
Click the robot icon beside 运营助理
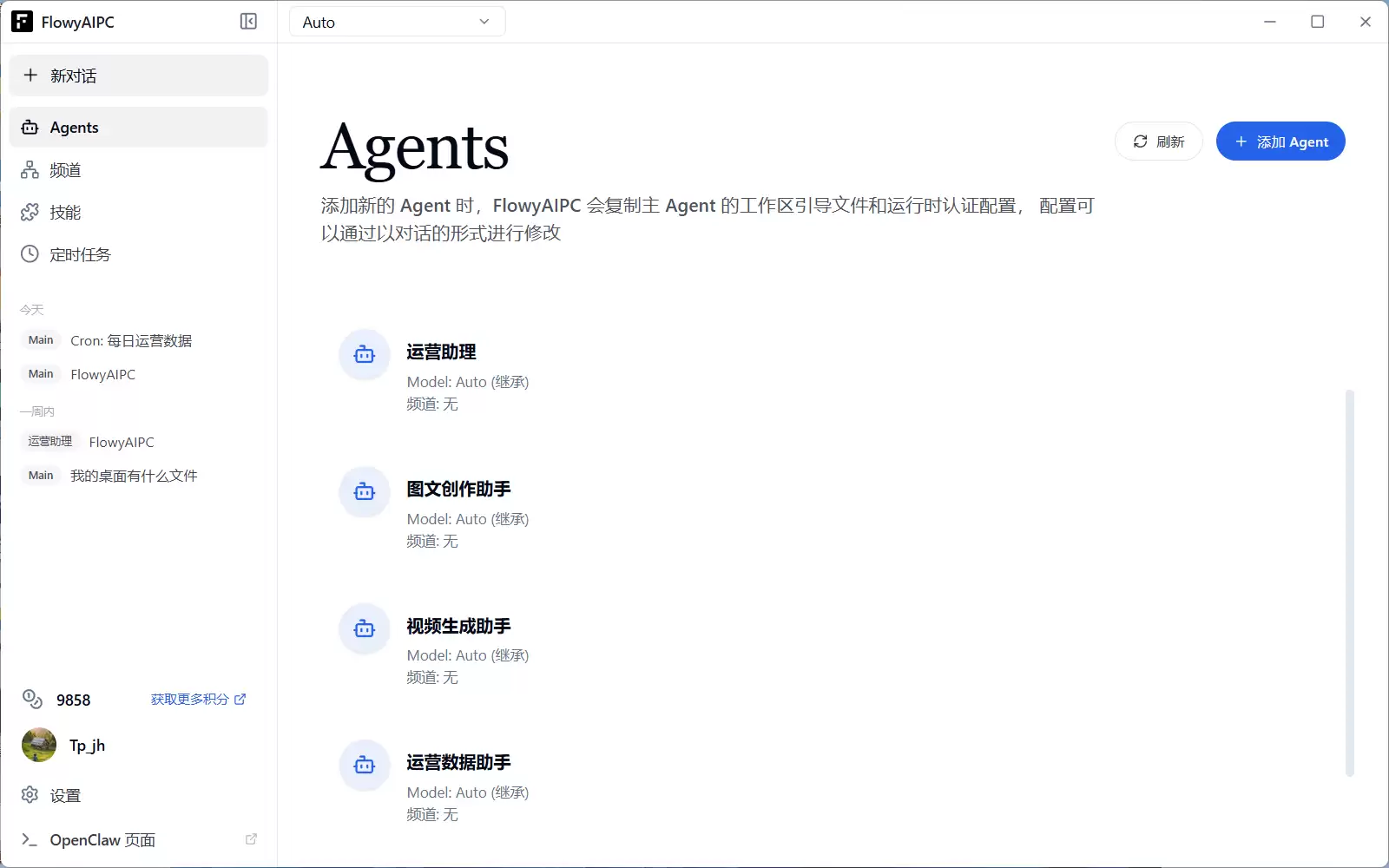tap(365, 354)
